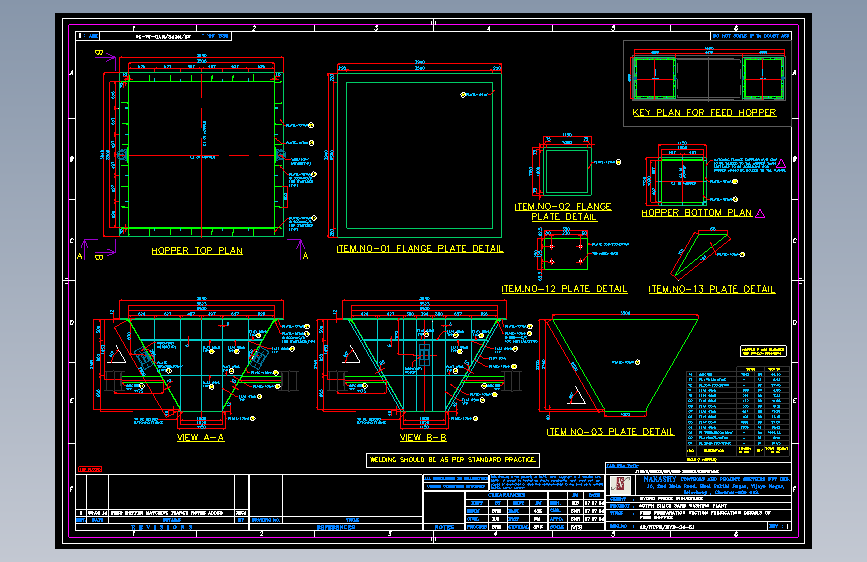Screen dimensions: 867x562
Task: Click the 'VIEW A-A' section title
Action: coord(200,438)
